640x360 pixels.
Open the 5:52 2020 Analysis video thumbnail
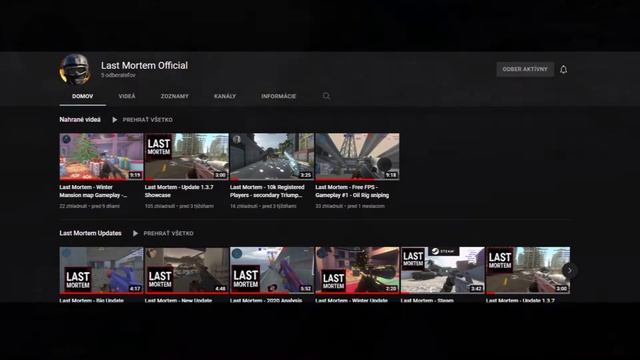pos(272,270)
